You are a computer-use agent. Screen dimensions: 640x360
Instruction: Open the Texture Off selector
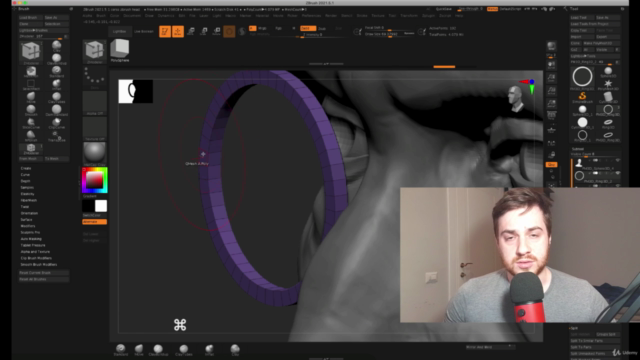[95, 129]
